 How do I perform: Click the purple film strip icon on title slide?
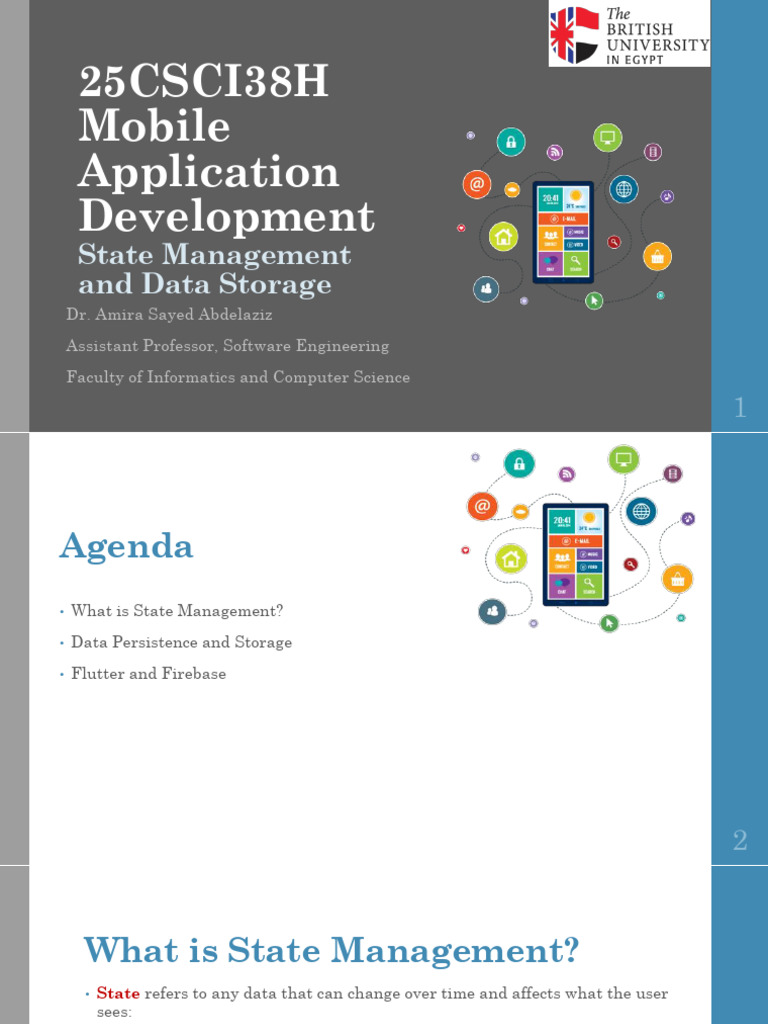653,152
